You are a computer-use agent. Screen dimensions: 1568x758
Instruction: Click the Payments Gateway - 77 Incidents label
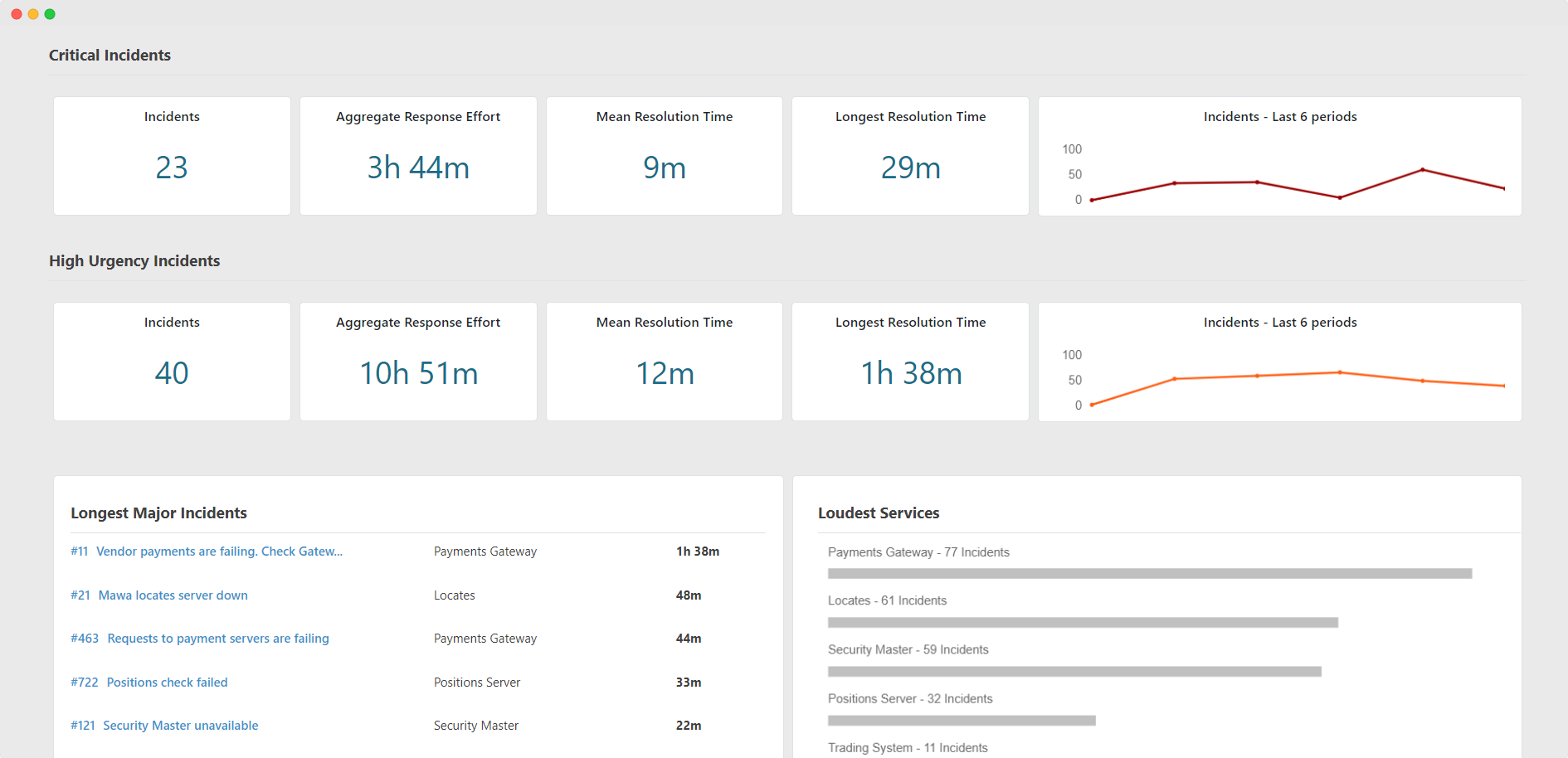(x=918, y=552)
